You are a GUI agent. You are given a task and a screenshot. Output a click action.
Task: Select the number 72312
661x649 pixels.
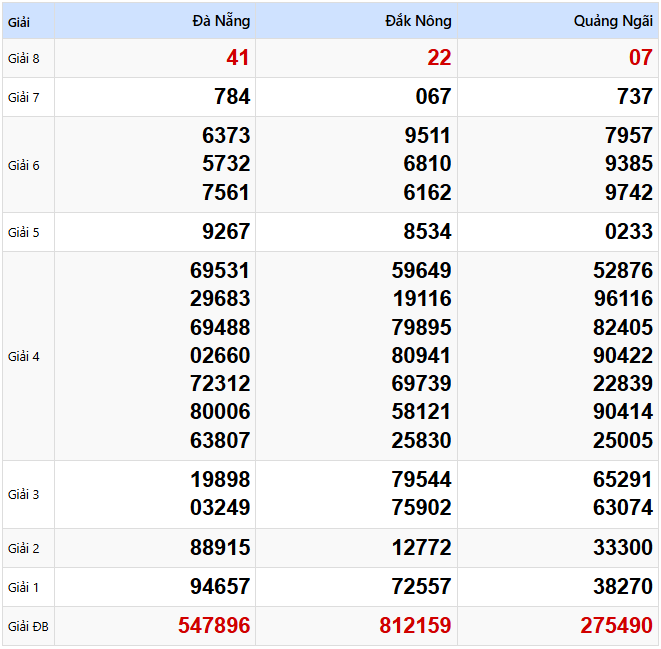click(x=220, y=384)
